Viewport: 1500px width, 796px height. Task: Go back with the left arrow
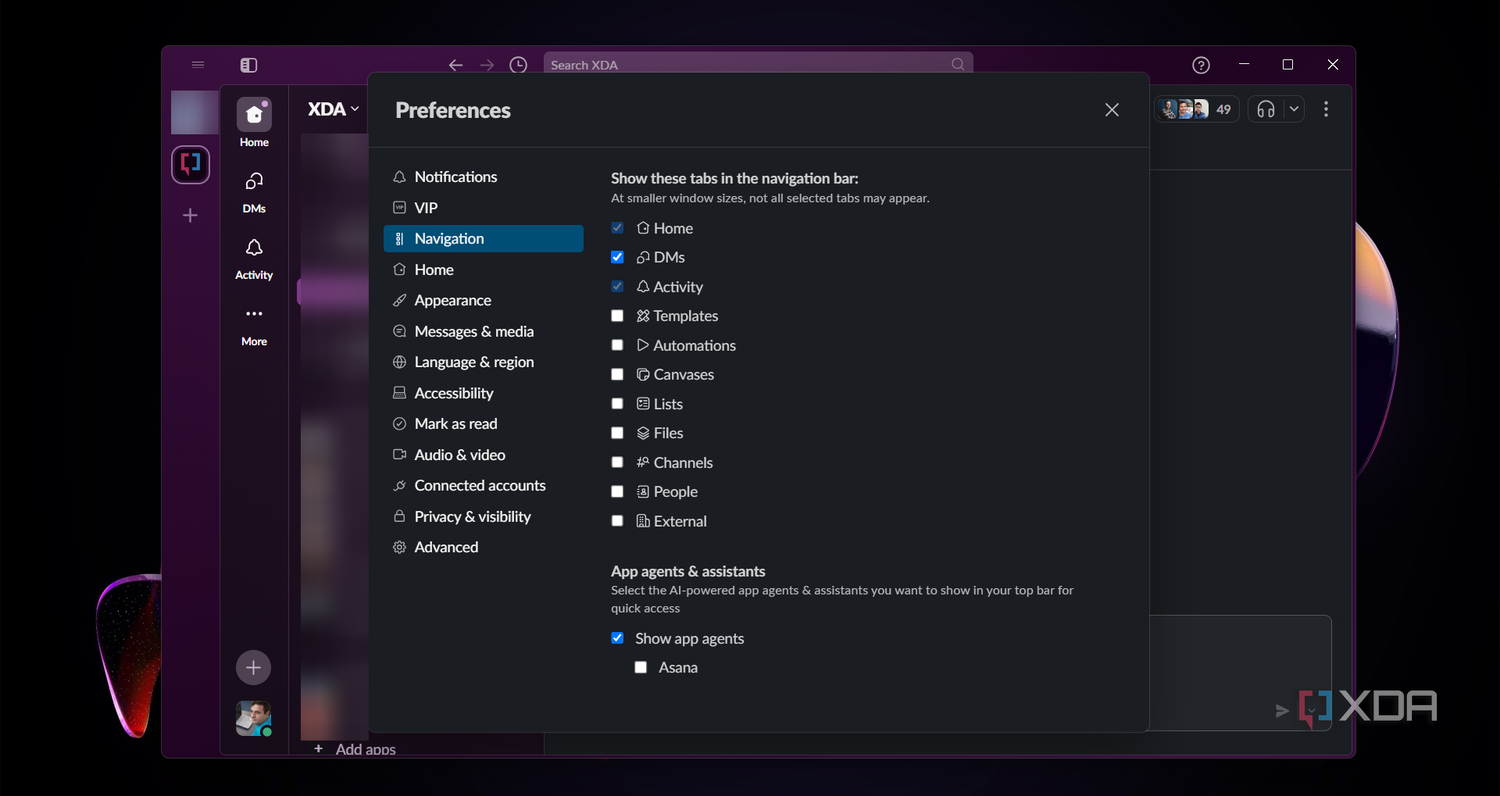point(456,65)
